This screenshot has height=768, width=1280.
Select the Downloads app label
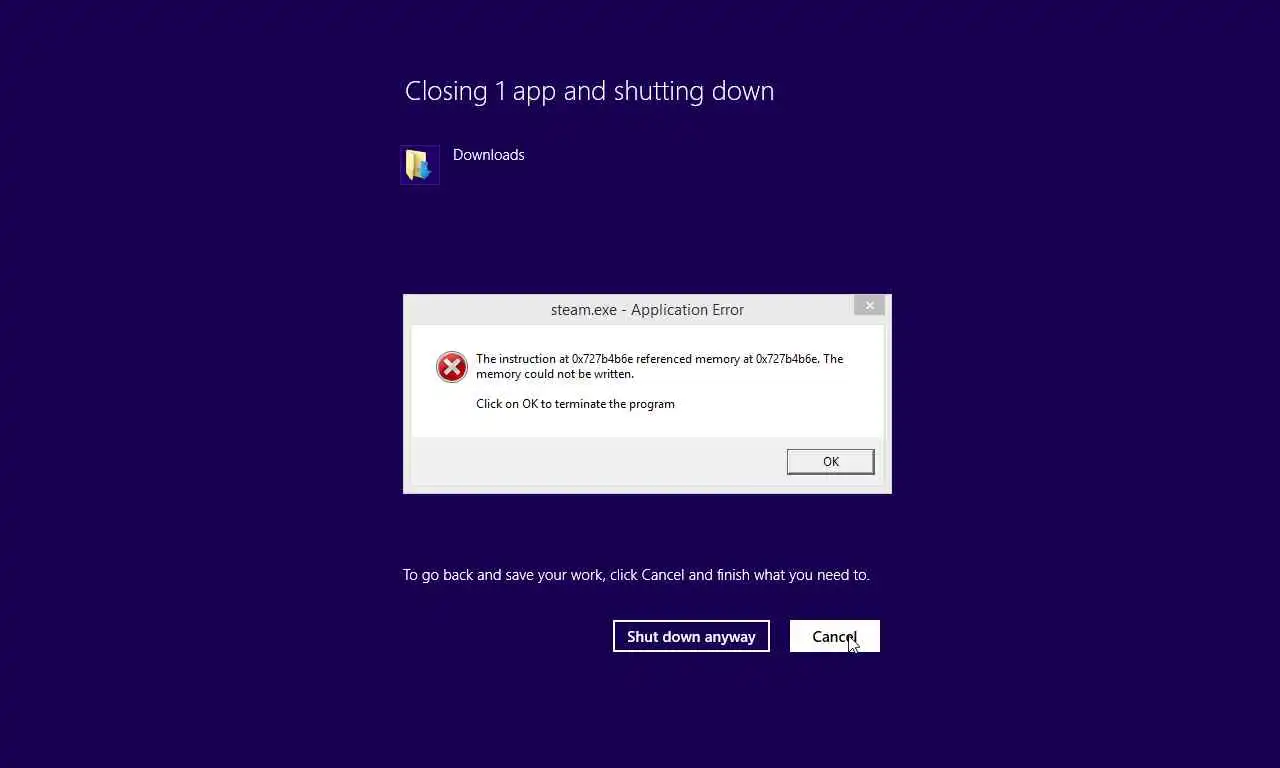488,155
